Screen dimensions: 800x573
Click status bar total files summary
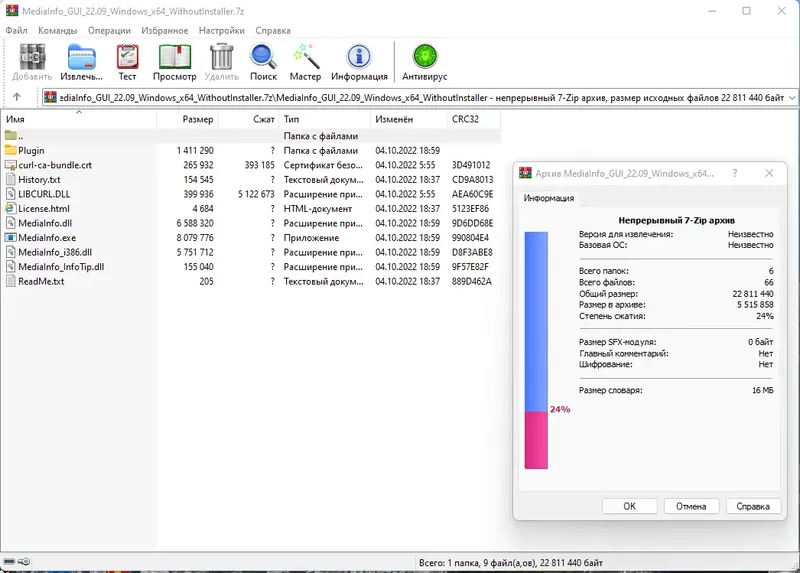[511, 563]
